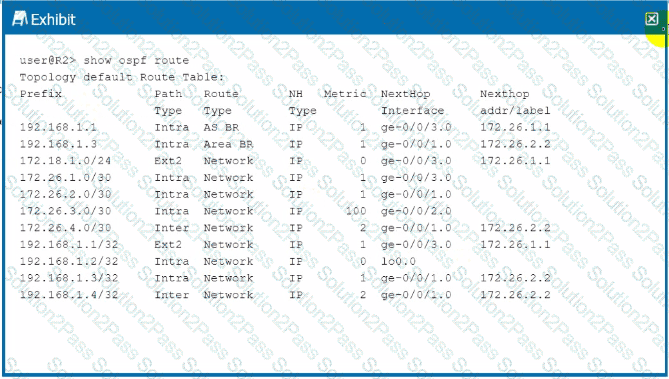Viewport: 669px width, 379px height.
Task: Click the metric value 100
Action: [x=356, y=211]
